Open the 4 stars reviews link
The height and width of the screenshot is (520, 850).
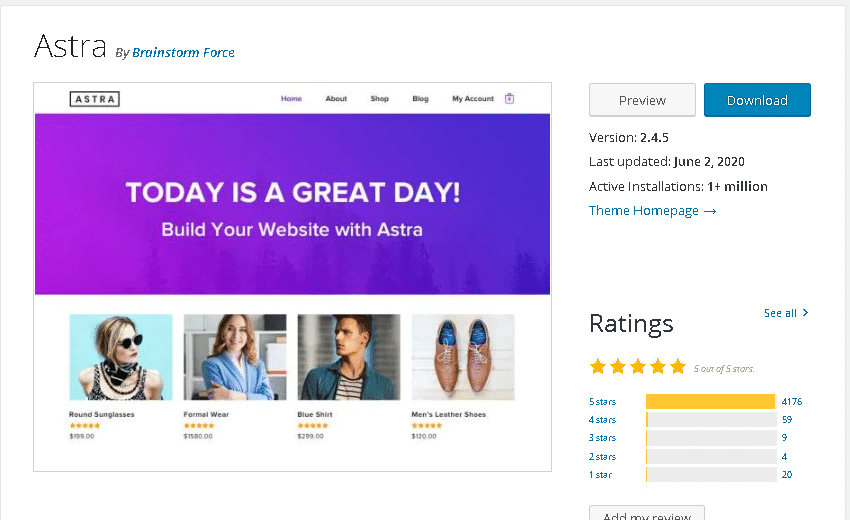click(603, 420)
